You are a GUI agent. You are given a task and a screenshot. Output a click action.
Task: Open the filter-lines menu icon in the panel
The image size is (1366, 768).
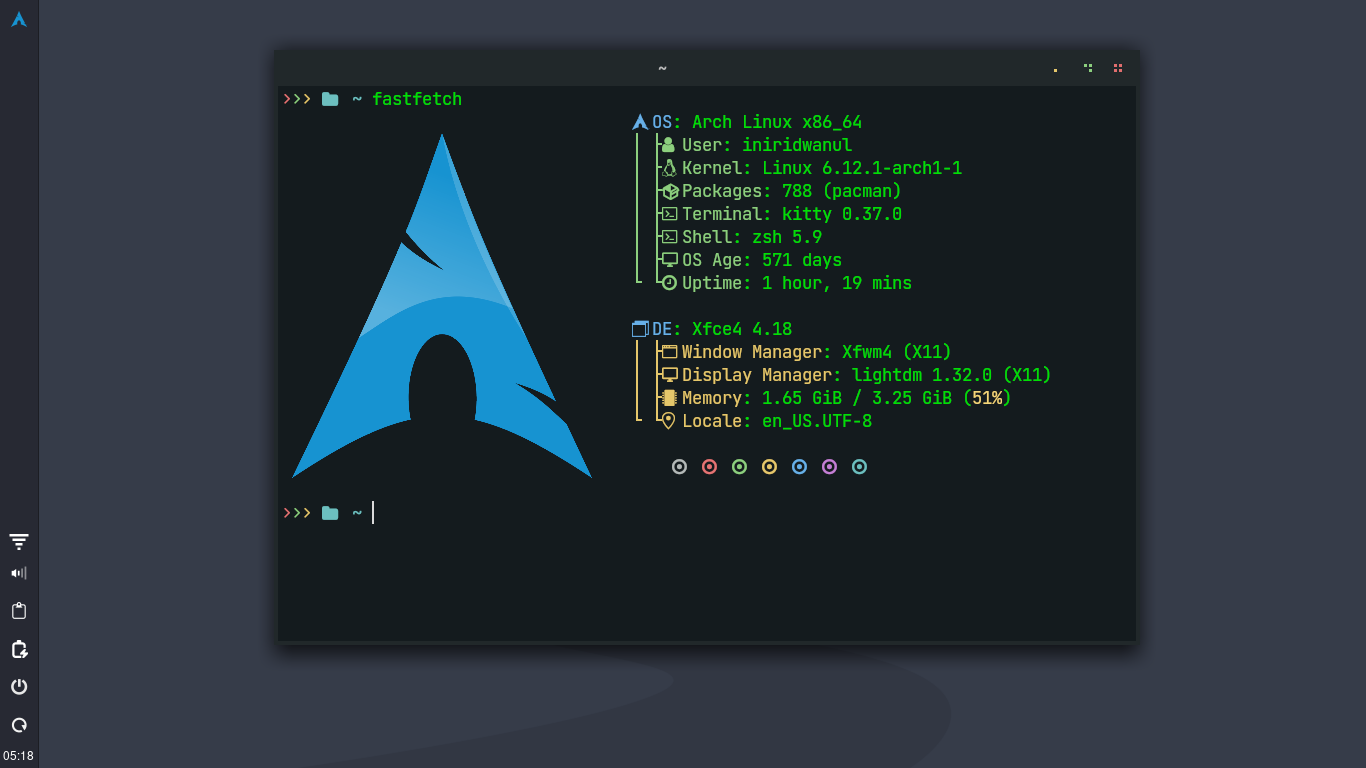pyautogui.click(x=19, y=542)
